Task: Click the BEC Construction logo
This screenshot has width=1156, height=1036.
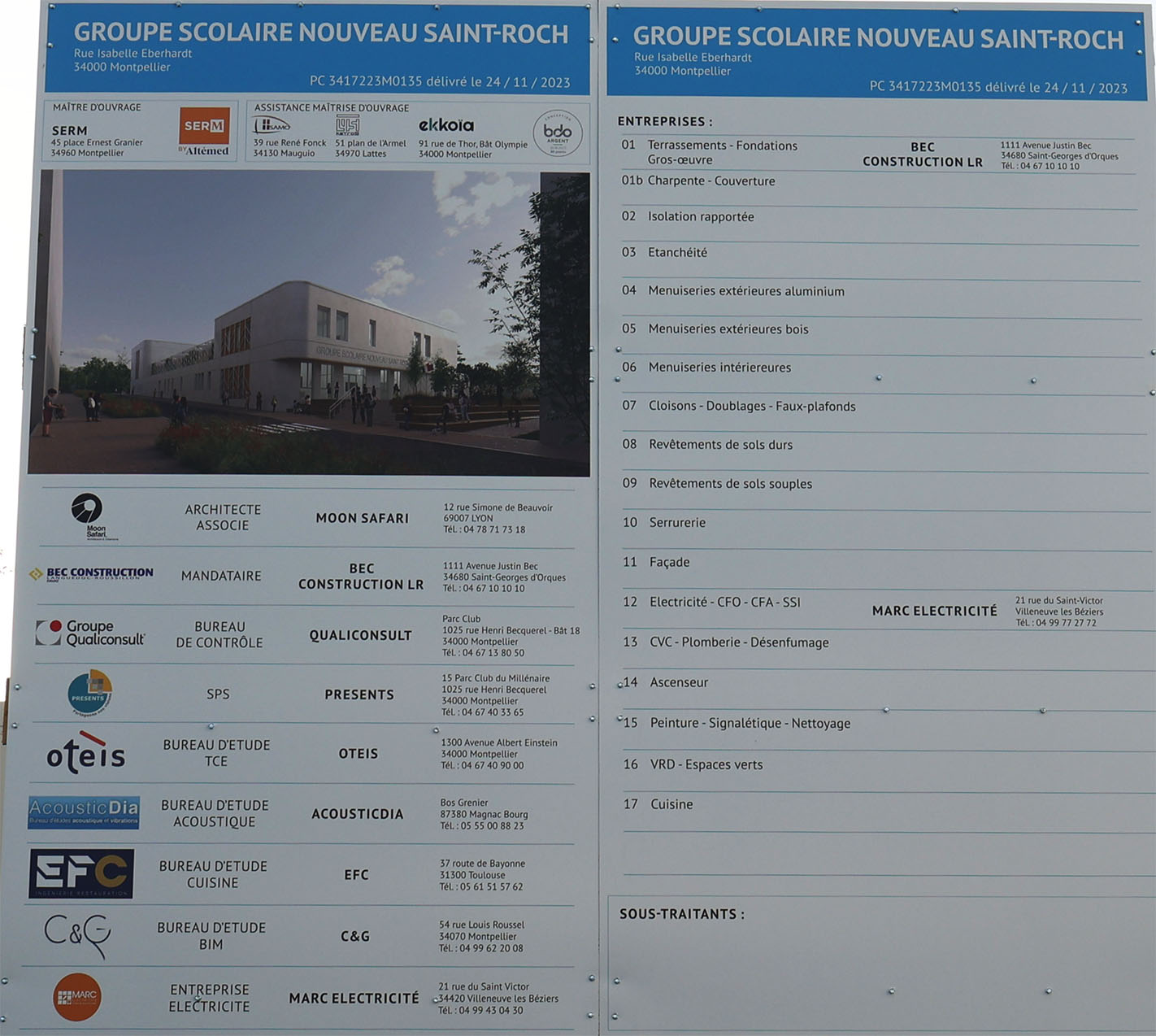Action: (91, 573)
